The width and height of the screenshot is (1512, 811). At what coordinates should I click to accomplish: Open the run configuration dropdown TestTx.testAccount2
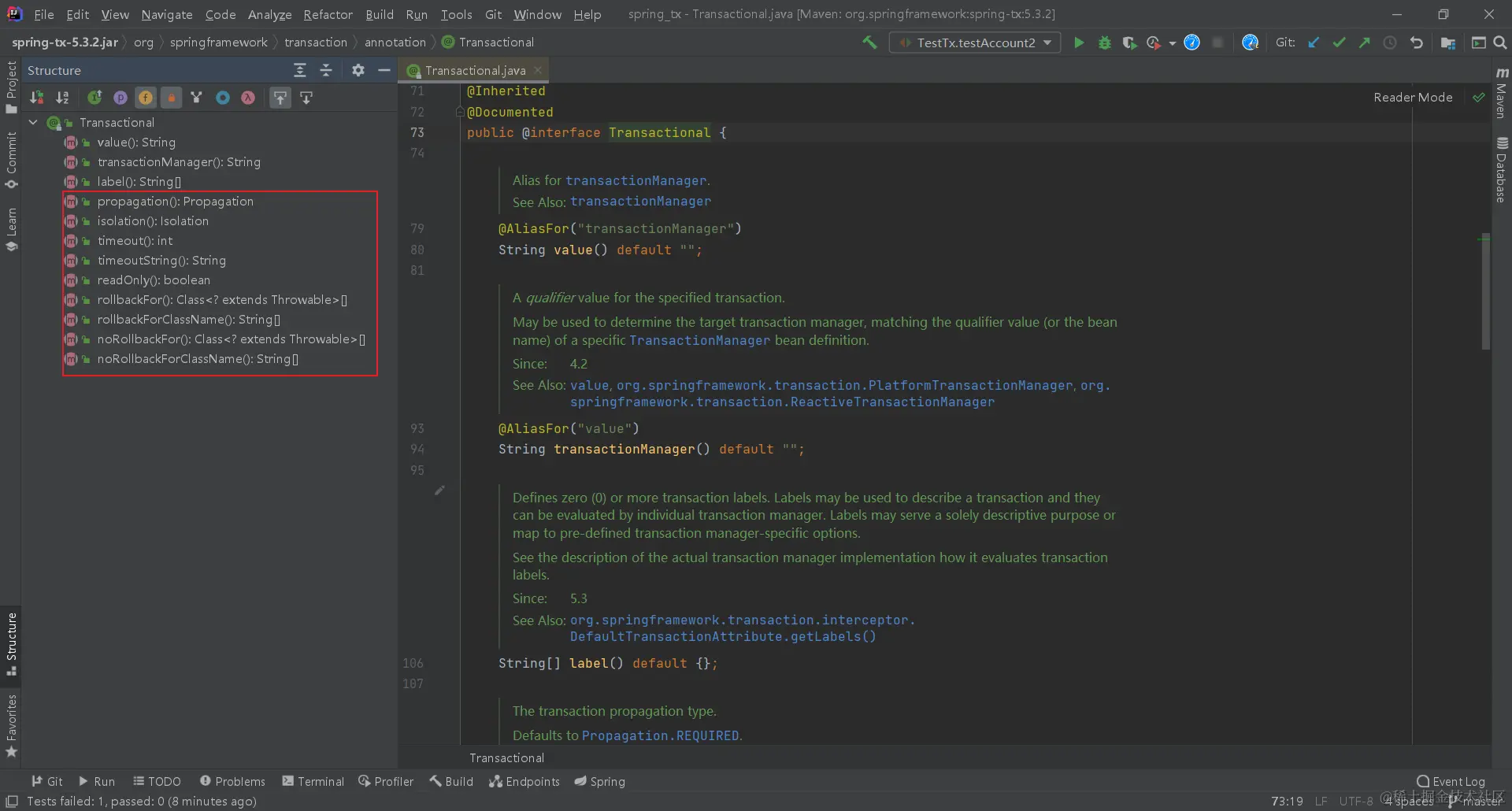coord(975,43)
